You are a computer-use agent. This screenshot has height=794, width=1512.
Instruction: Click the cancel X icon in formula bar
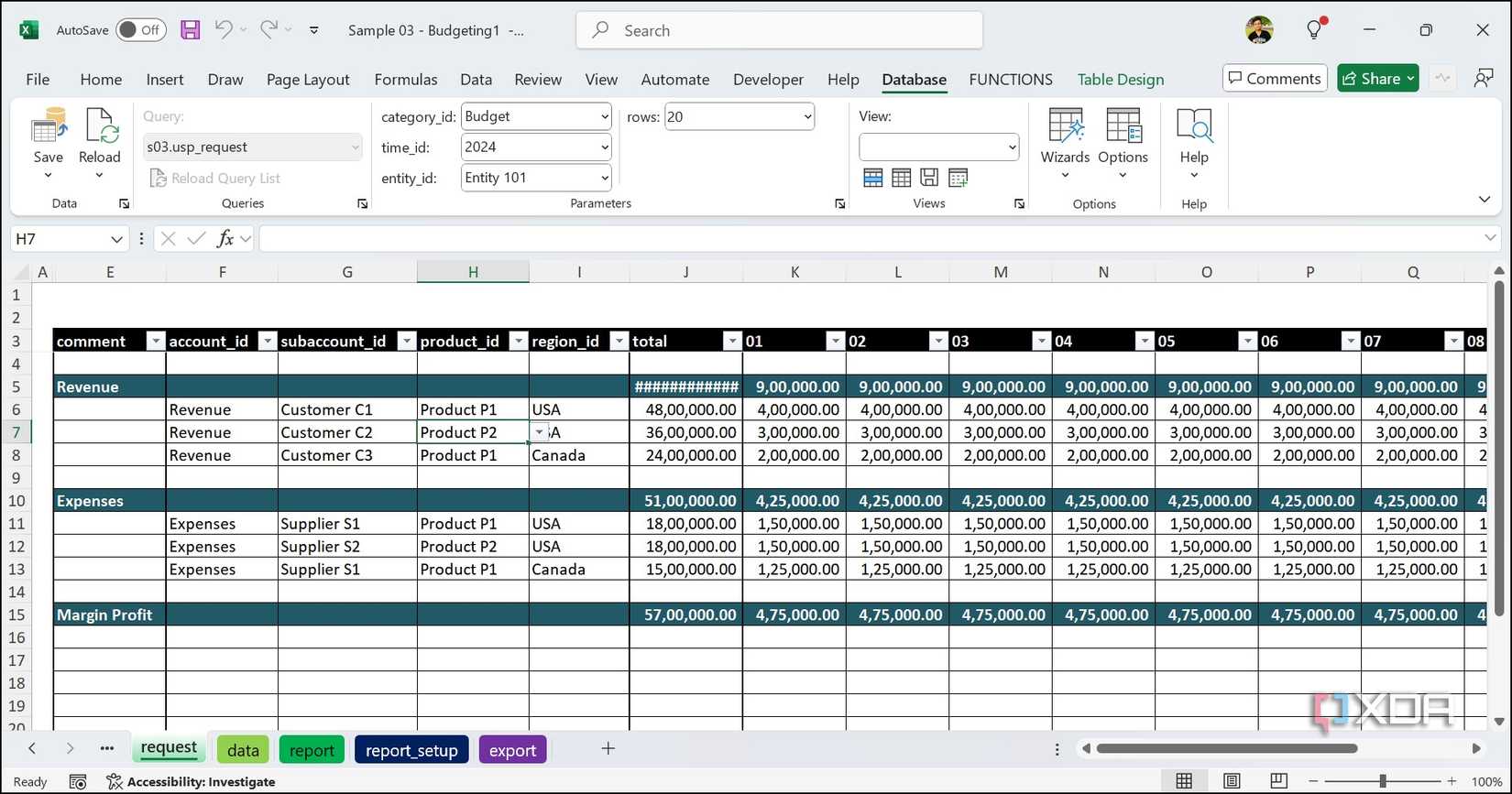[168, 239]
